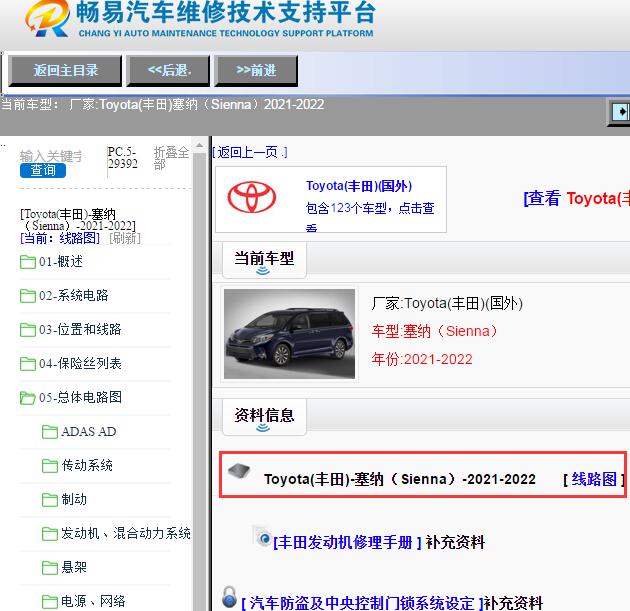Screen dimensions: 630x611
Task: Click the sidebar scrollbar up arrow
Action: (199, 145)
